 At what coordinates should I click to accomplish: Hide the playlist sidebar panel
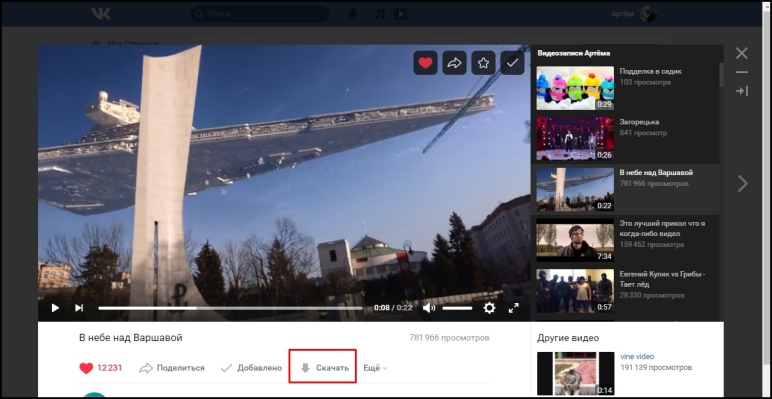[741, 91]
